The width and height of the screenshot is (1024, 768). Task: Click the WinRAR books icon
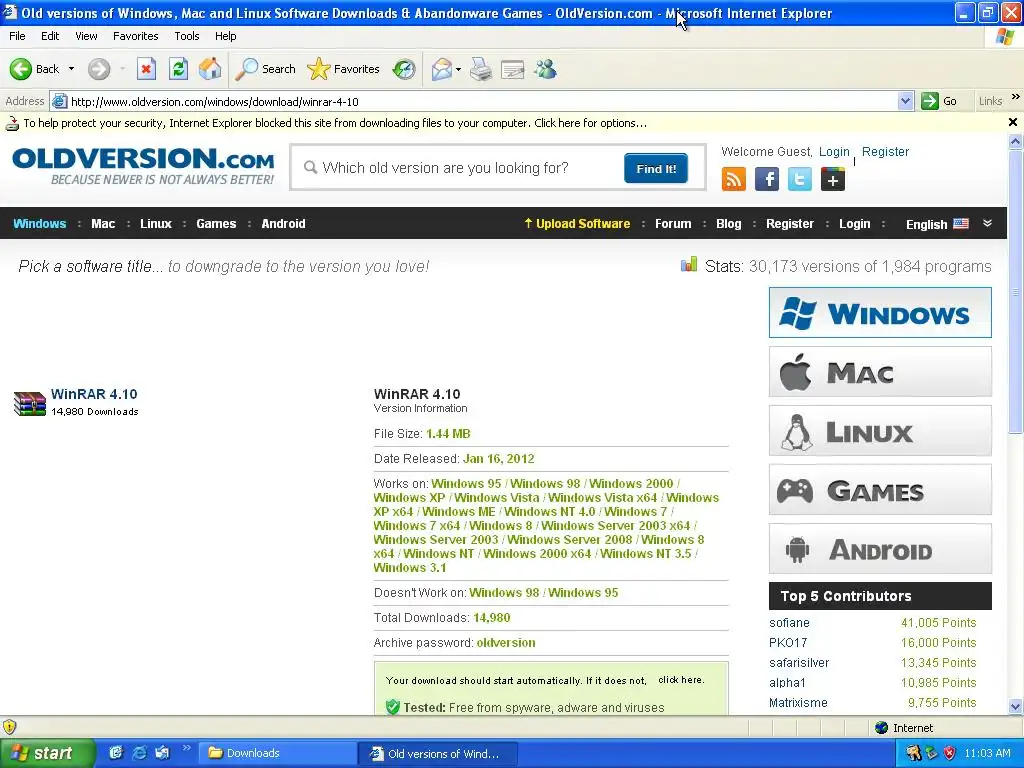tap(29, 403)
